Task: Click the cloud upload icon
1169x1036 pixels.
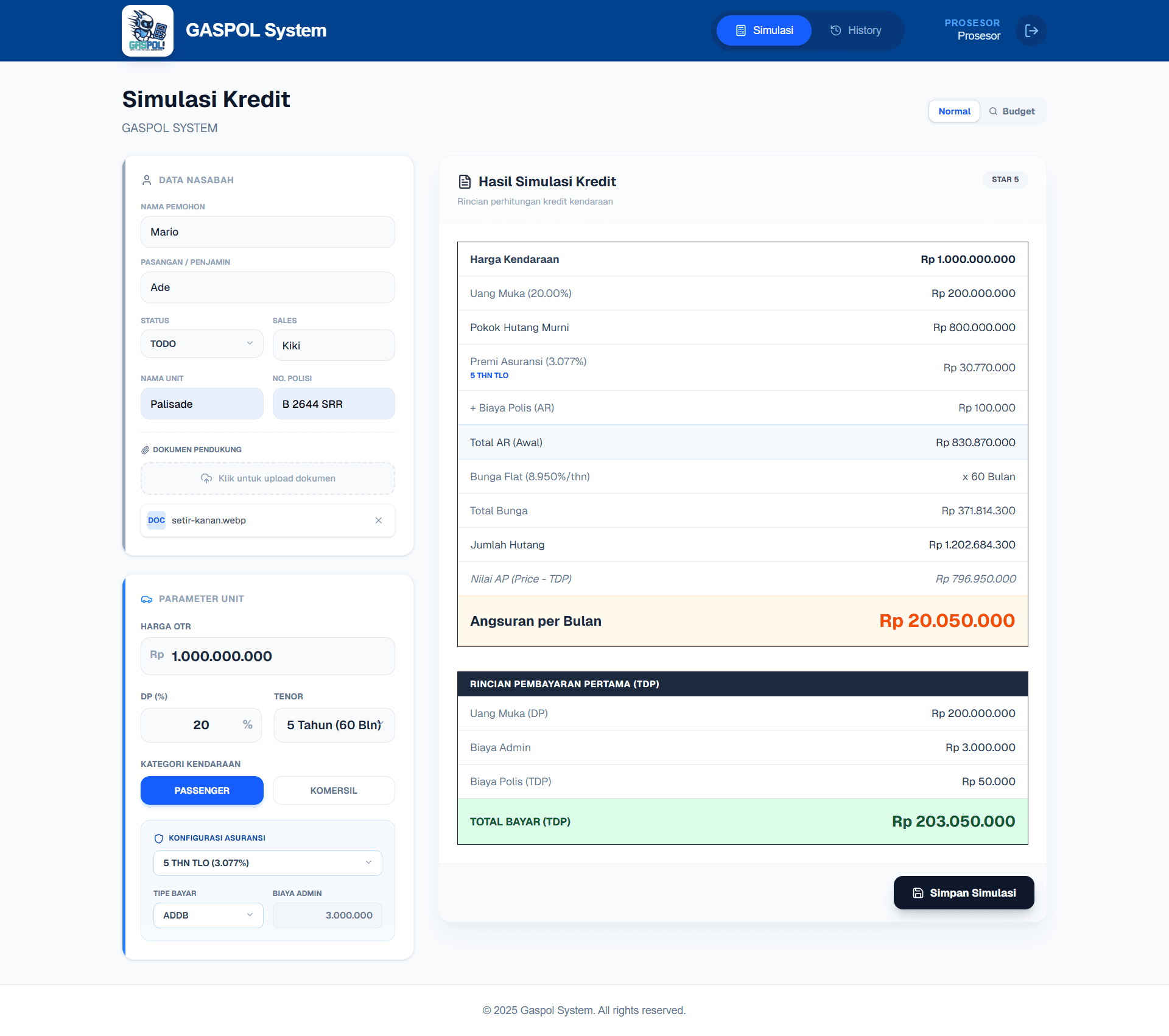Action: [206, 478]
